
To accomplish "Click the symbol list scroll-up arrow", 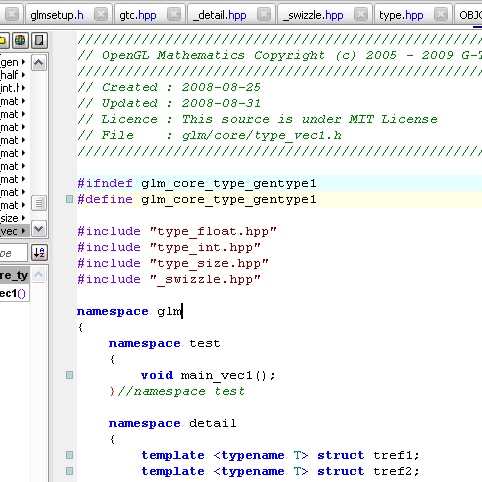I will (39, 275).
